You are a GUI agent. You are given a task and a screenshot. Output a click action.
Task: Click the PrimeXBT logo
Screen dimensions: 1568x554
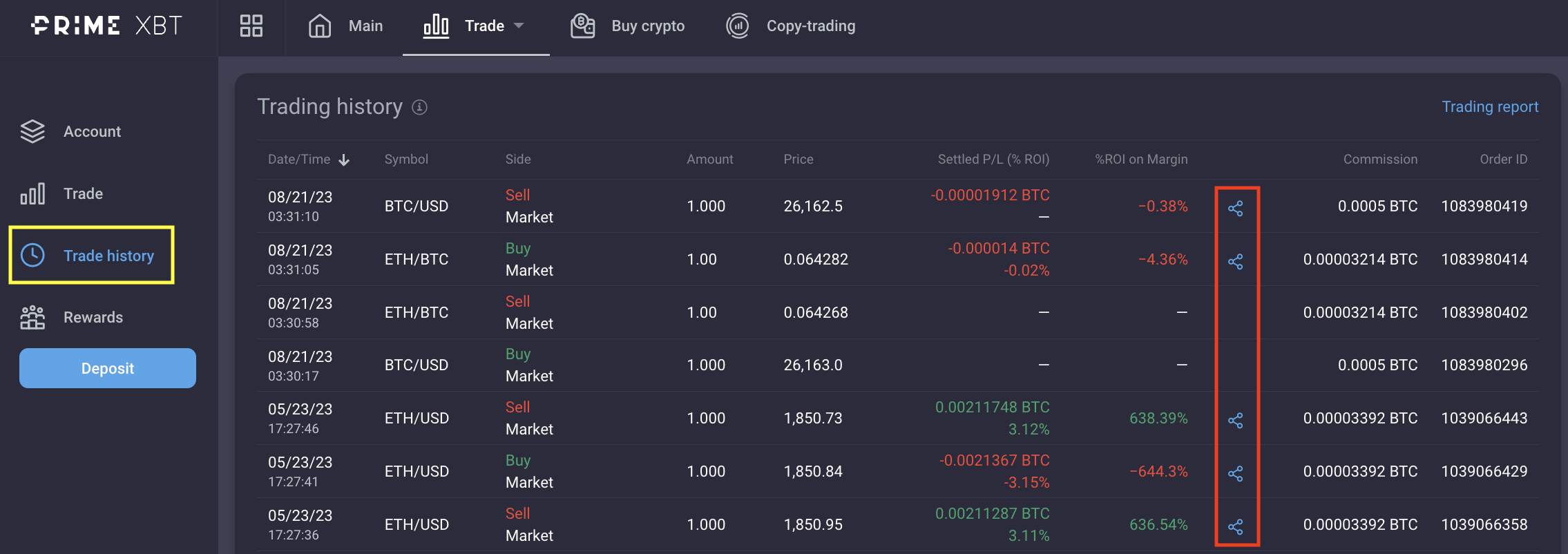click(x=106, y=26)
